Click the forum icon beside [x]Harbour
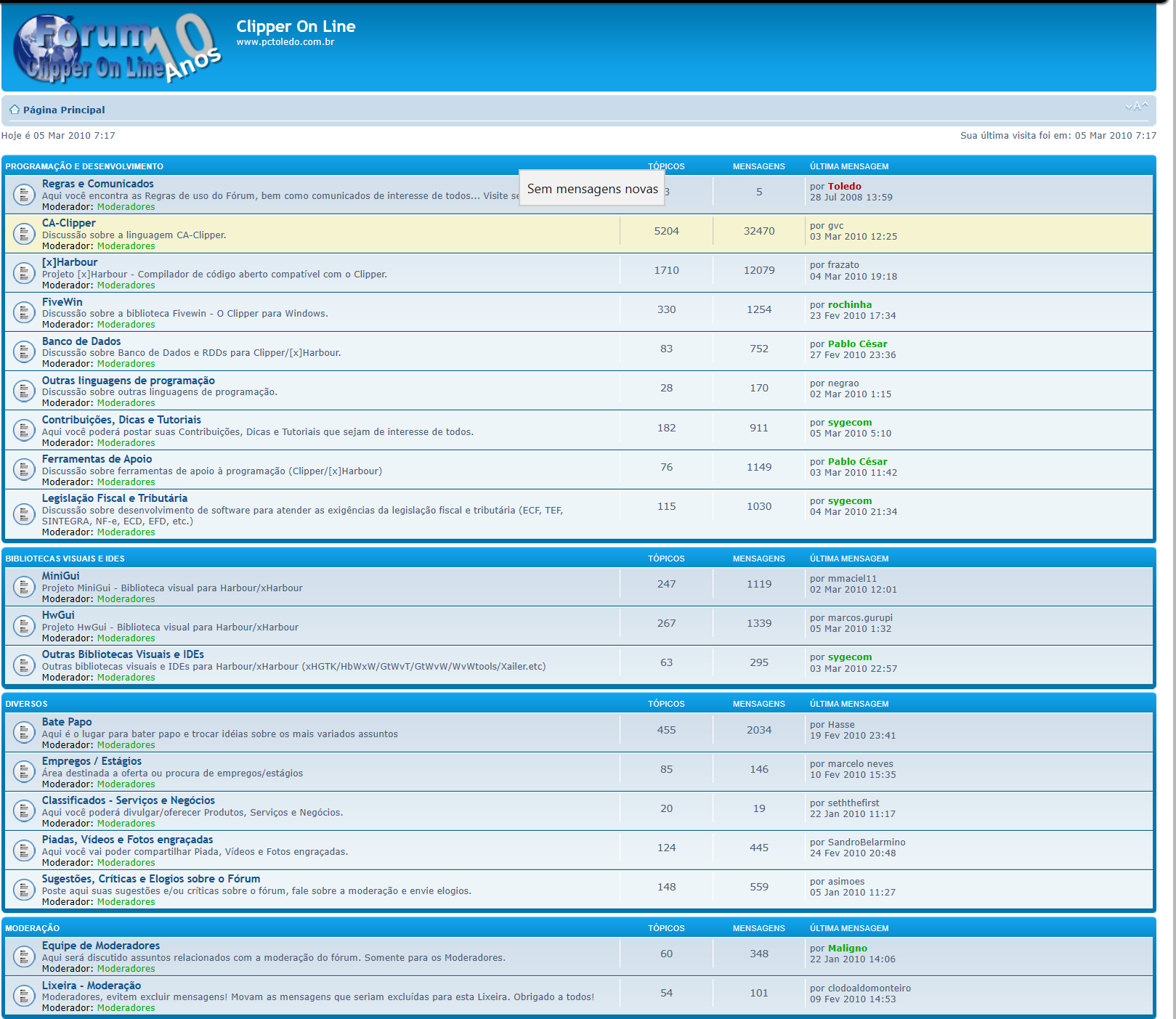The image size is (1176, 1019). pyautogui.click(x=24, y=273)
